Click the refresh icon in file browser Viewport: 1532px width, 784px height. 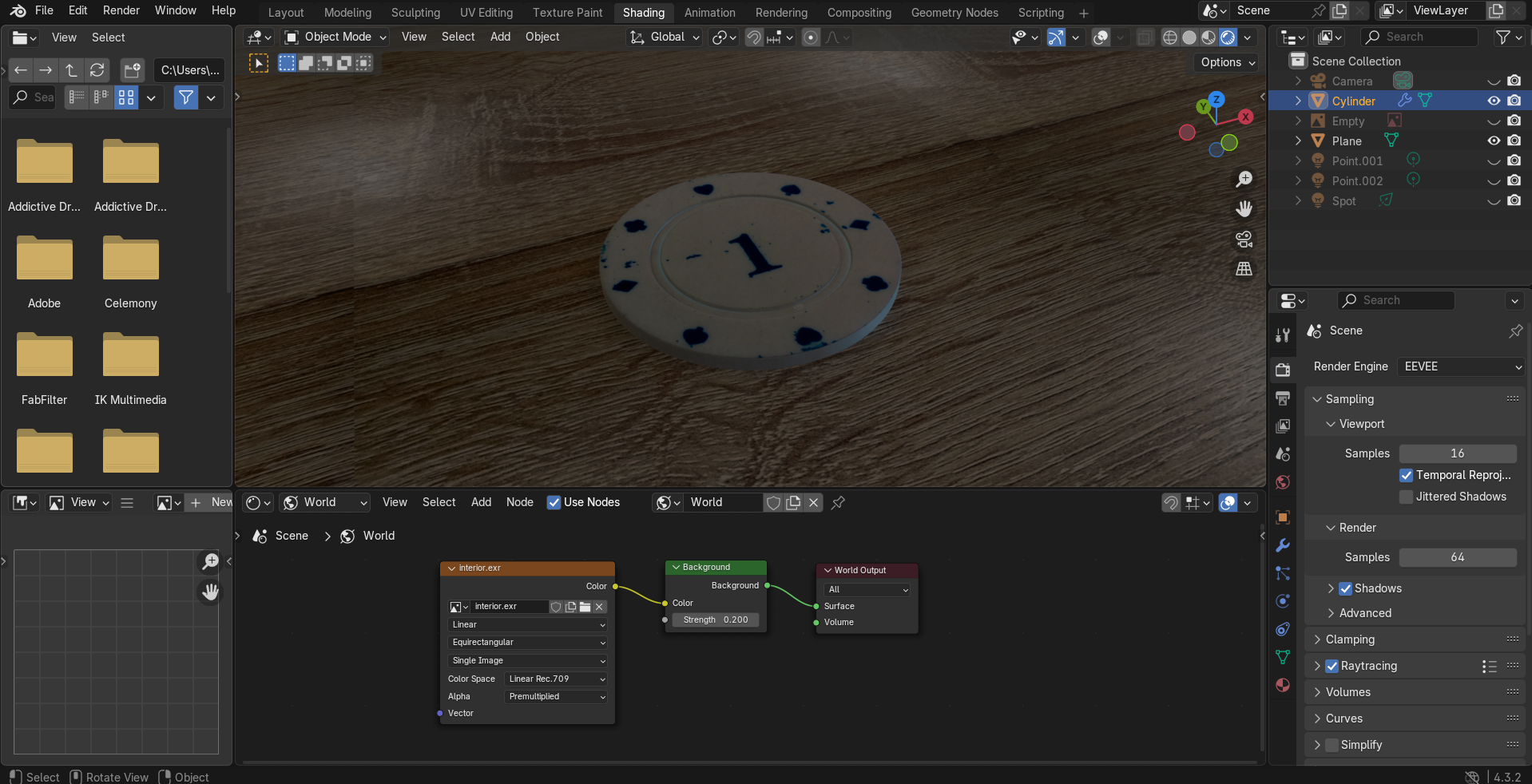(x=97, y=70)
